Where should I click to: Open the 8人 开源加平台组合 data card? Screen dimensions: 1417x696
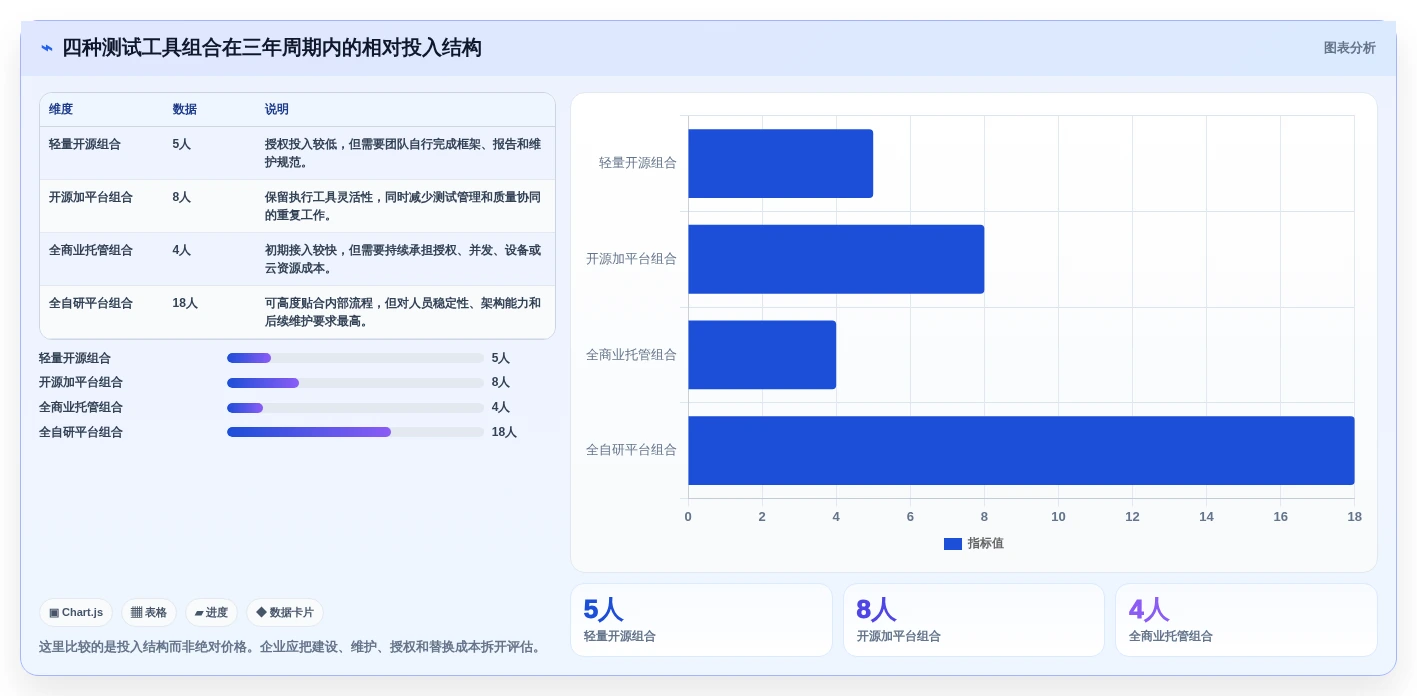[974, 620]
